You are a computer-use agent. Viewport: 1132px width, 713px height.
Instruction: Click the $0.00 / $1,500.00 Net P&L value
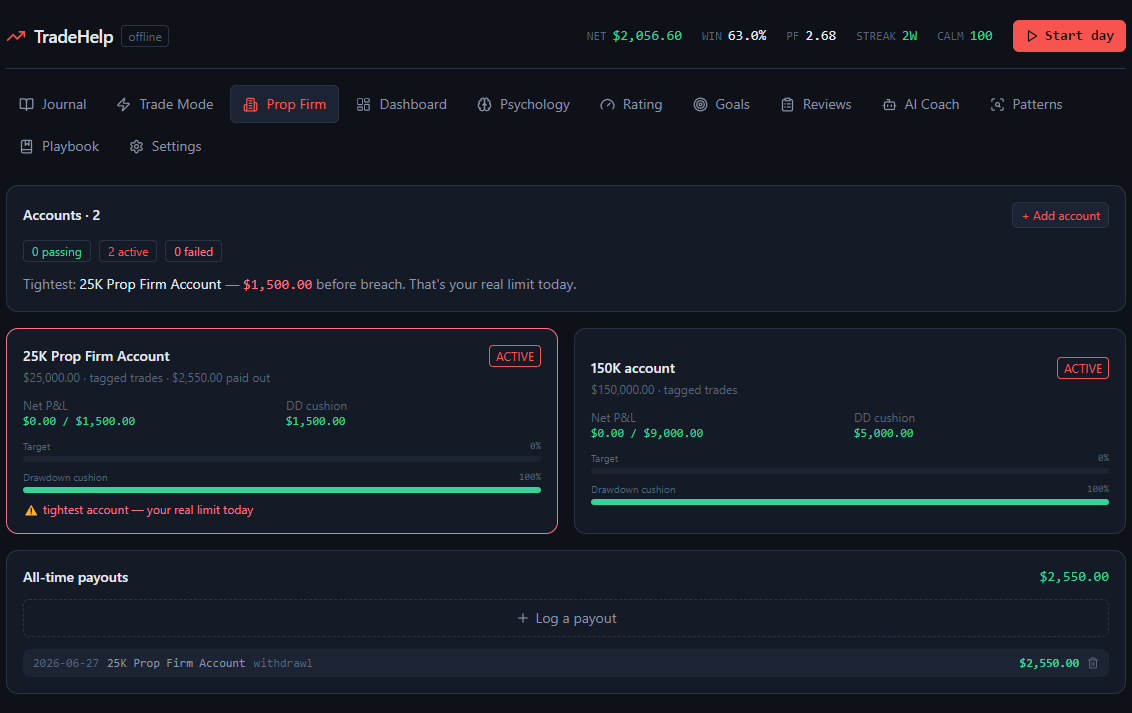point(79,421)
